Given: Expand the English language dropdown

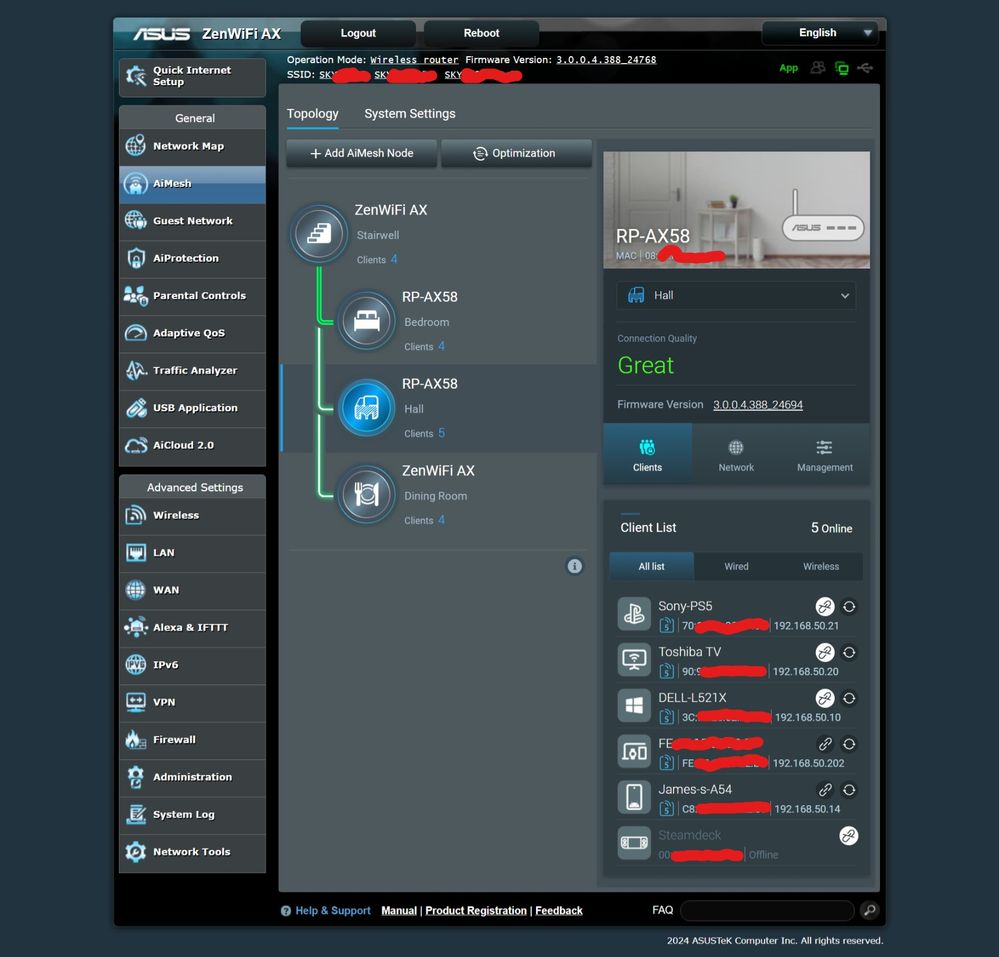Looking at the screenshot, I should coord(820,33).
